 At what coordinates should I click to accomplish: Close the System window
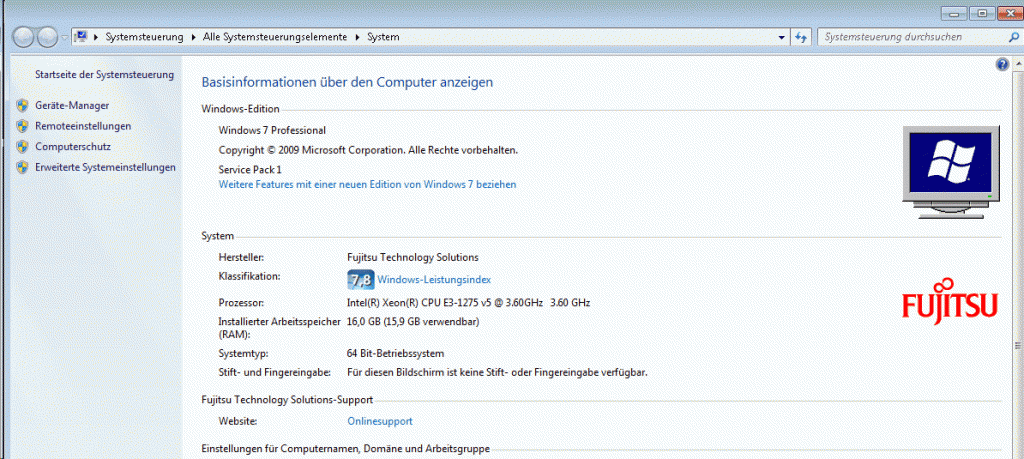tap(1009, 13)
